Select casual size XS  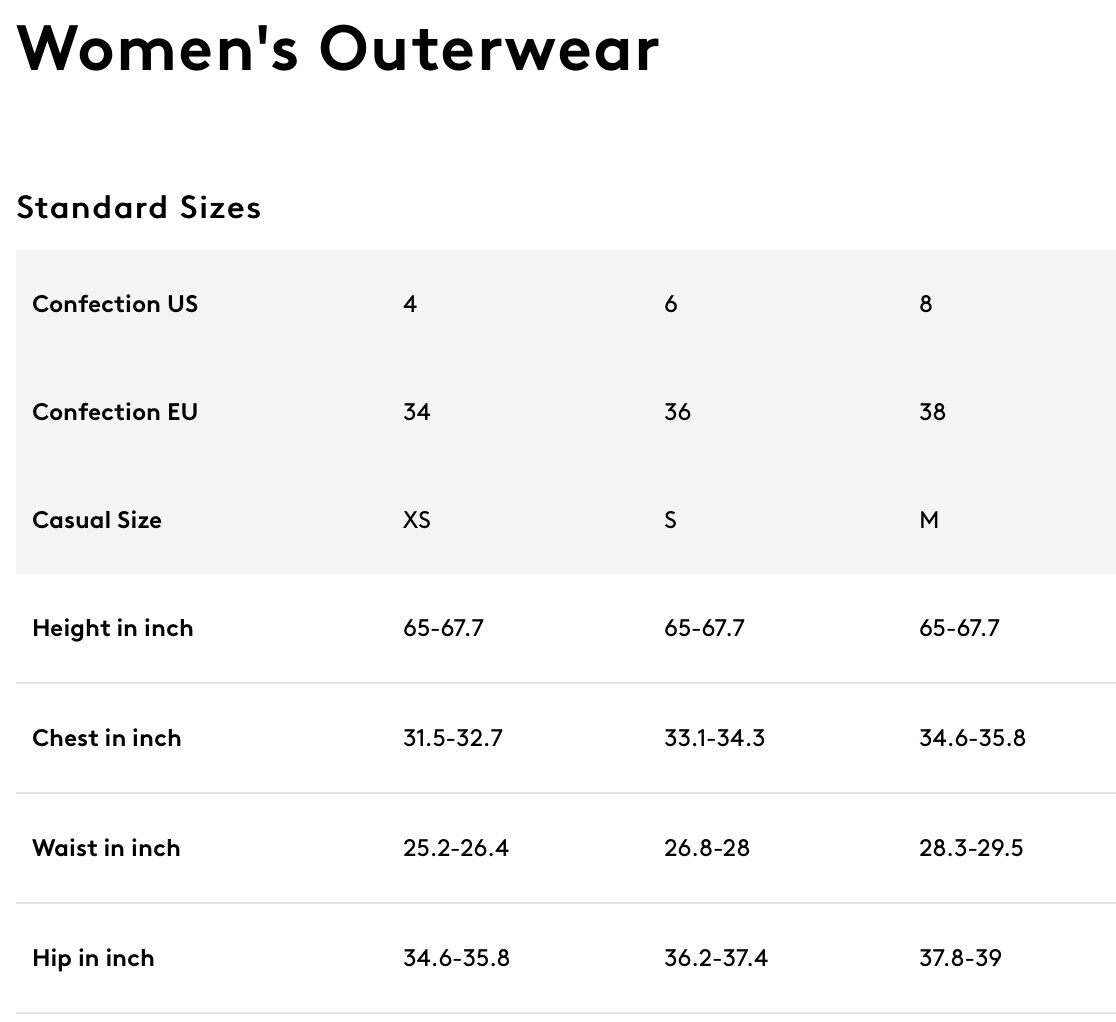click(416, 520)
